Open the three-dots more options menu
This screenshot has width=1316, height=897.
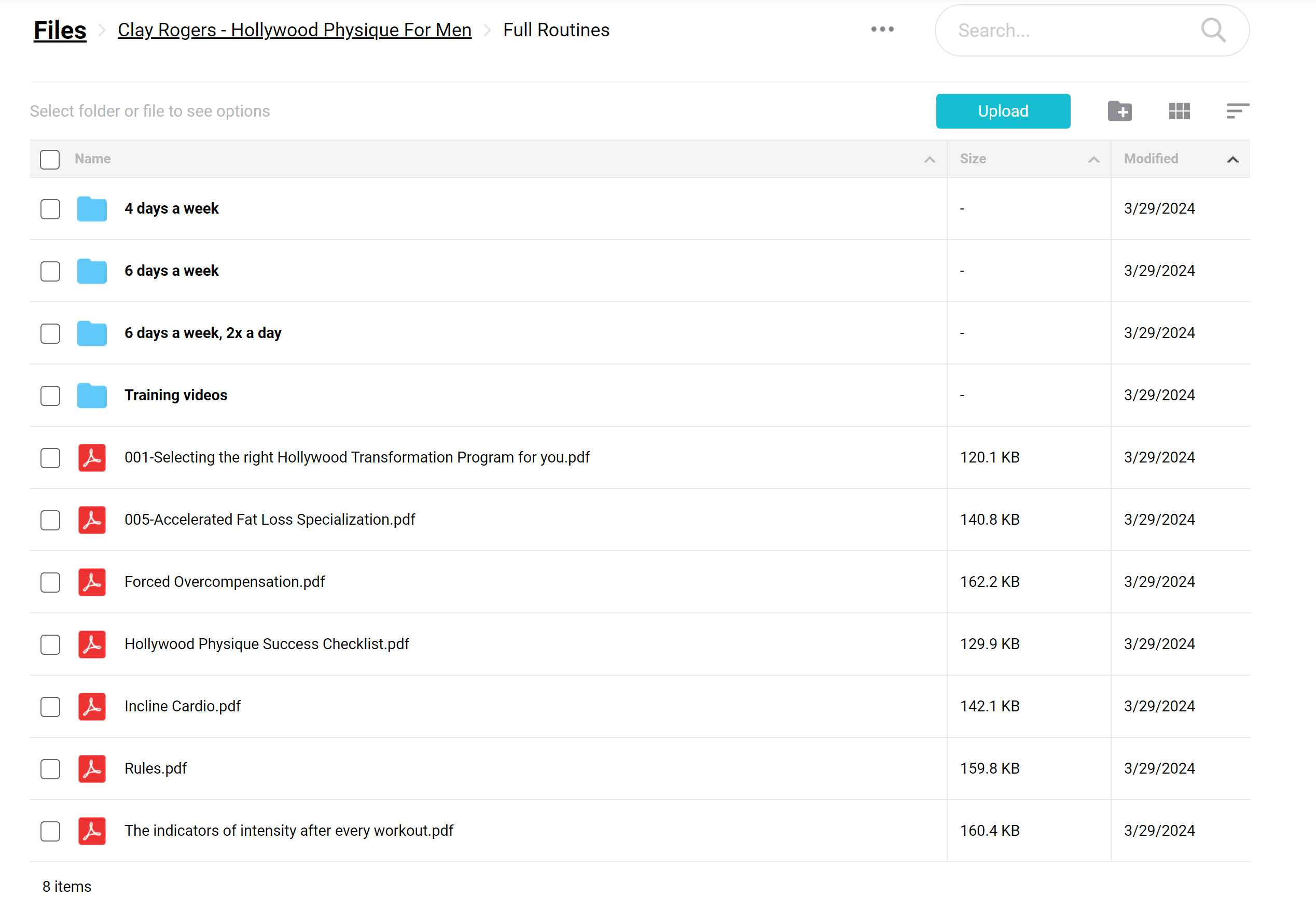[x=882, y=30]
